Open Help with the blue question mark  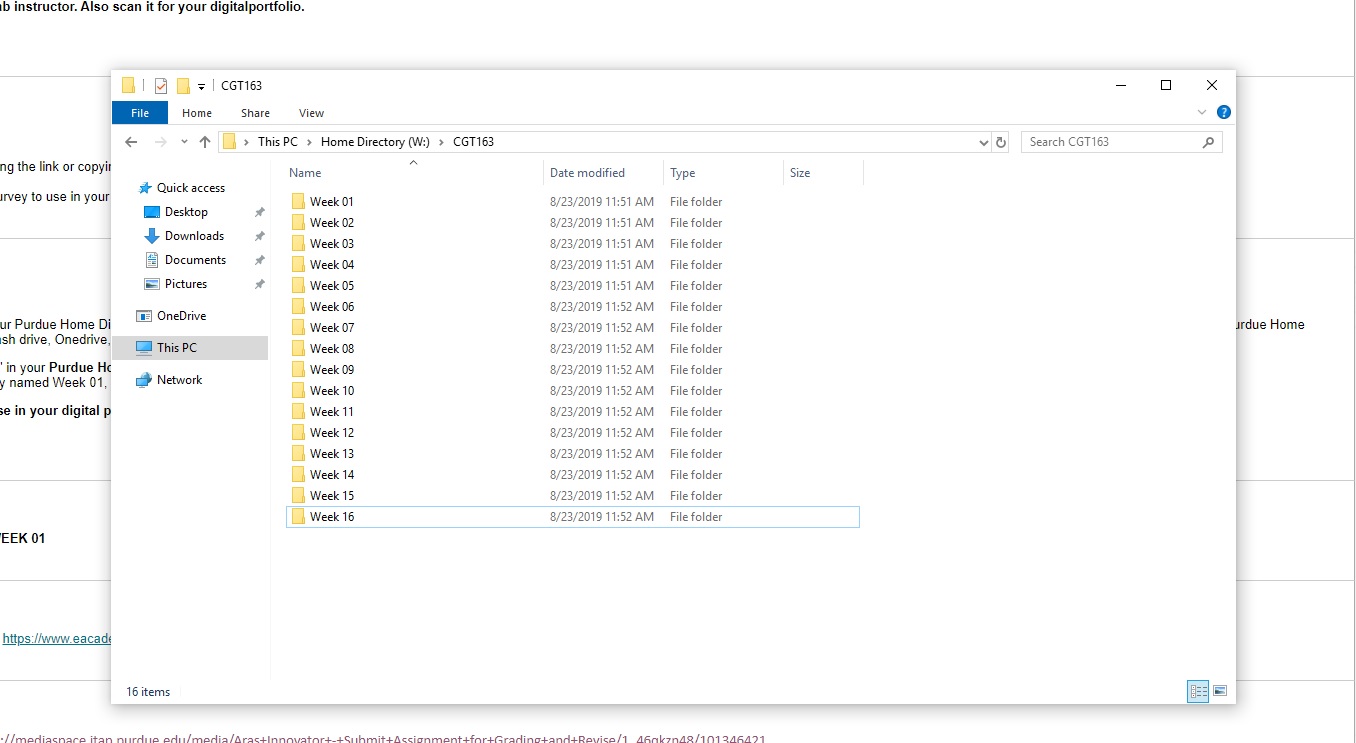pos(1223,113)
